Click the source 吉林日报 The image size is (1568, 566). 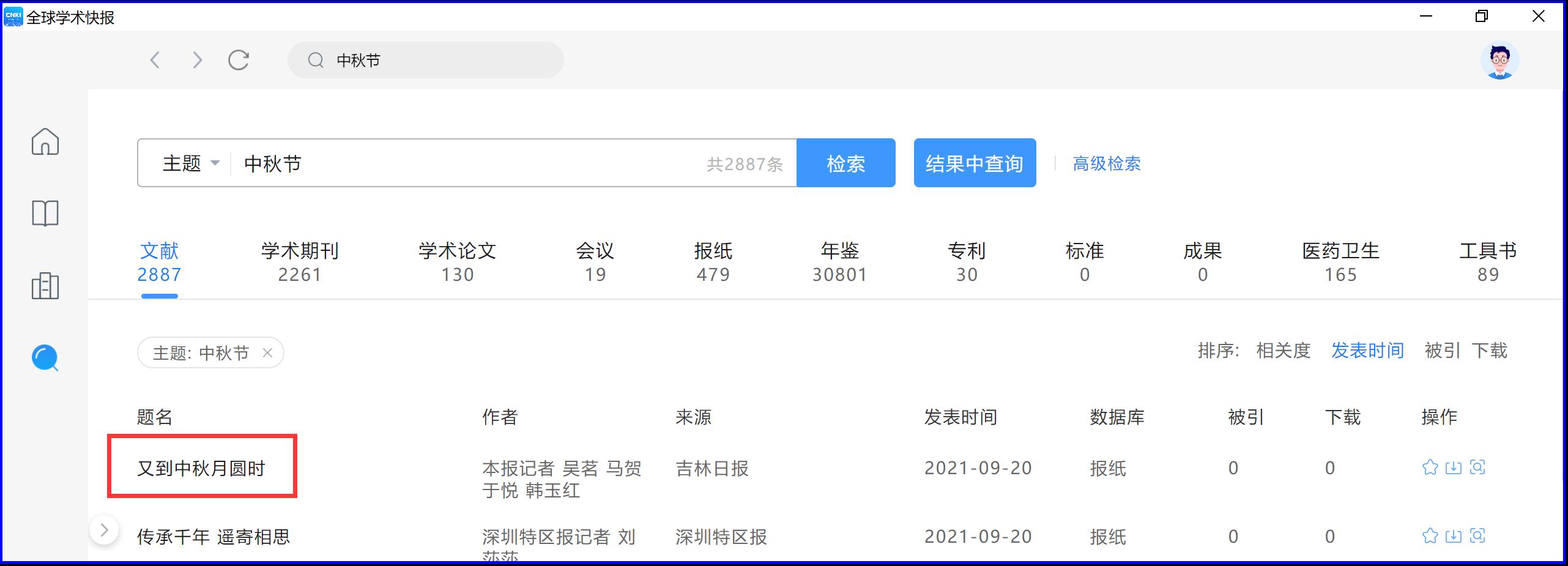pyautogui.click(x=712, y=468)
